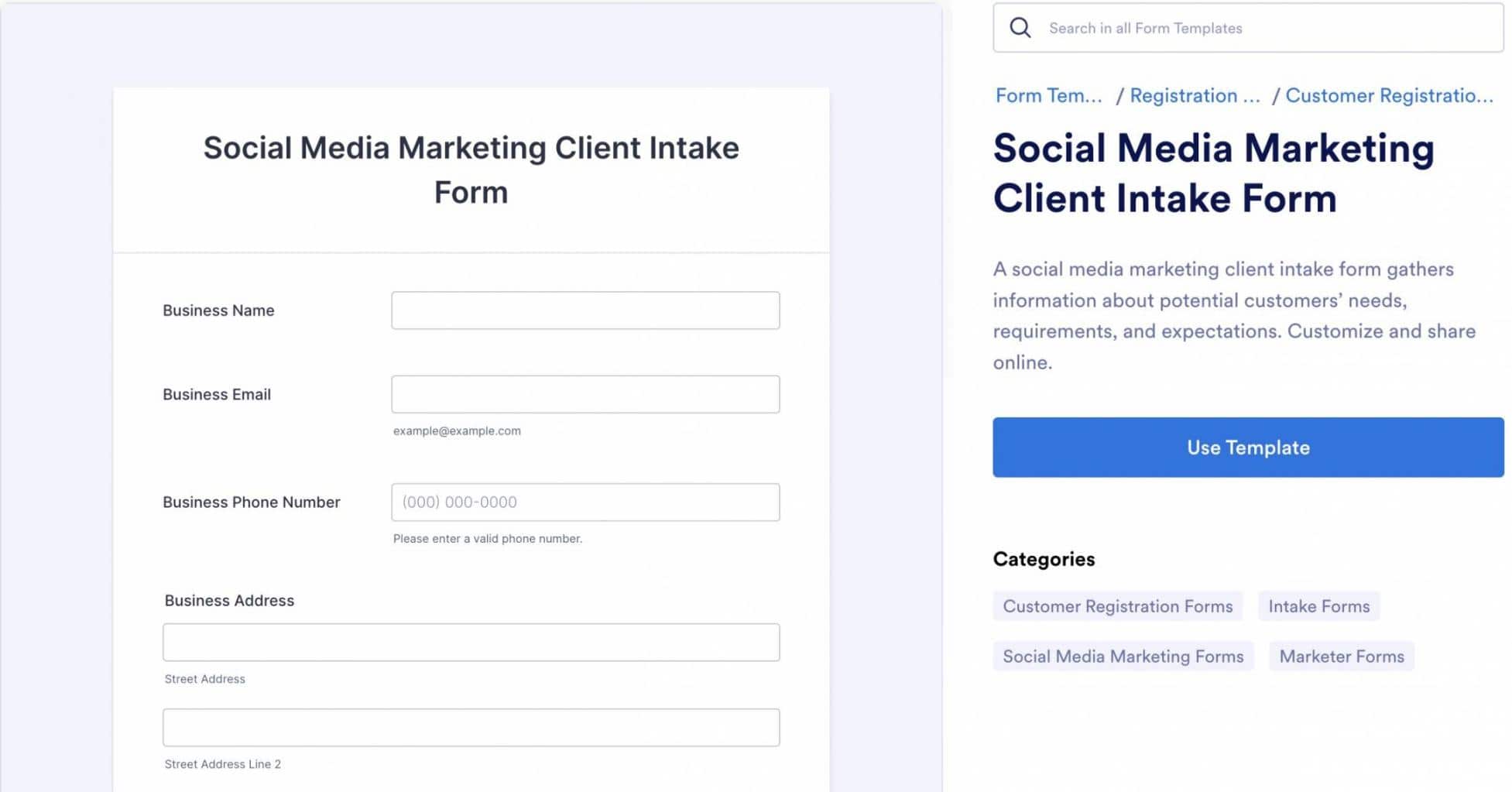Select the Business Address field label
Viewport: 1512px width, 792px height.
pyautogui.click(x=228, y=600)
